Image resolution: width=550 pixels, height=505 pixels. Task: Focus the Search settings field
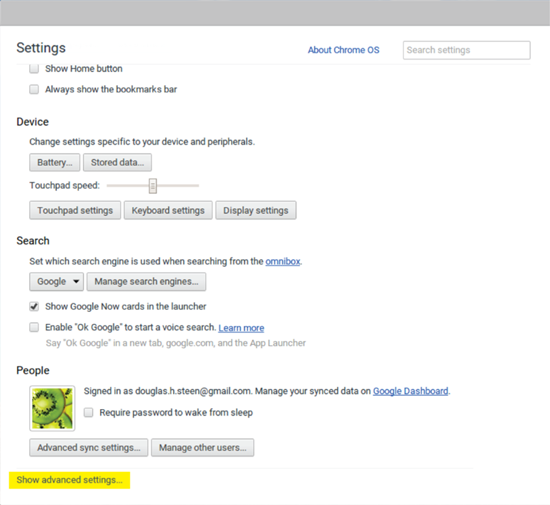467,50
